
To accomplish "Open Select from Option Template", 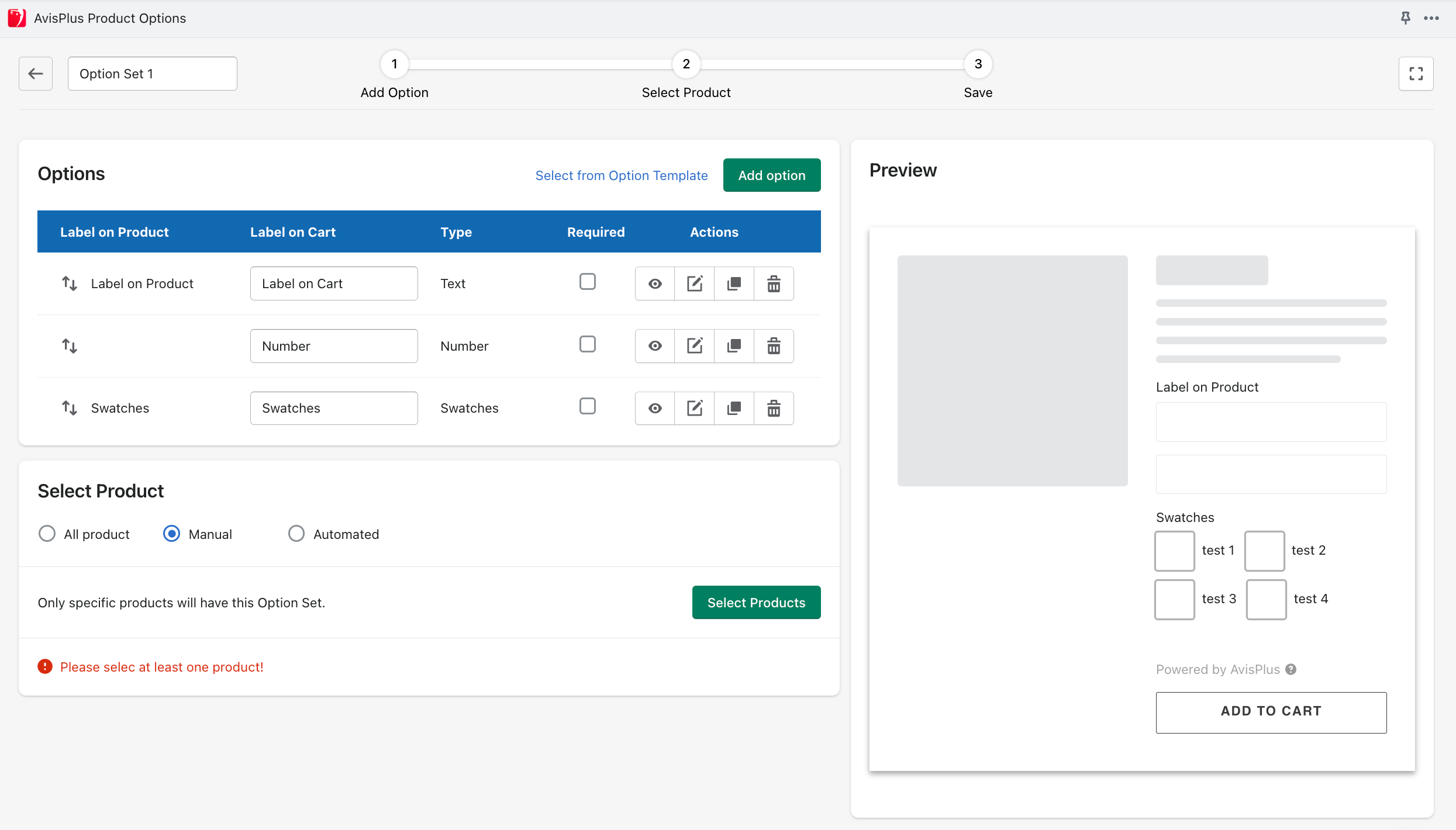I will tap(621, 175).
